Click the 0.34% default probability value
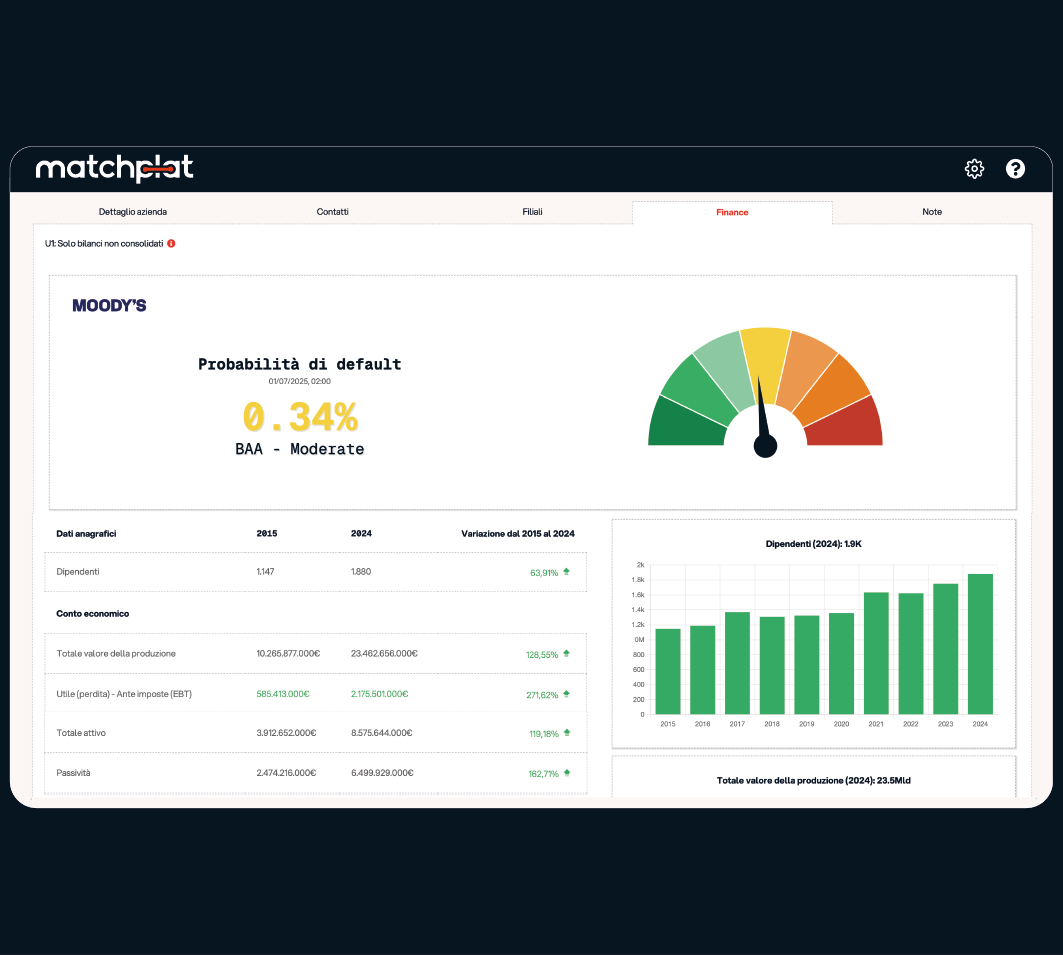Image resolution: width=1063 pixels, height=955 pixels. (300, 416)
